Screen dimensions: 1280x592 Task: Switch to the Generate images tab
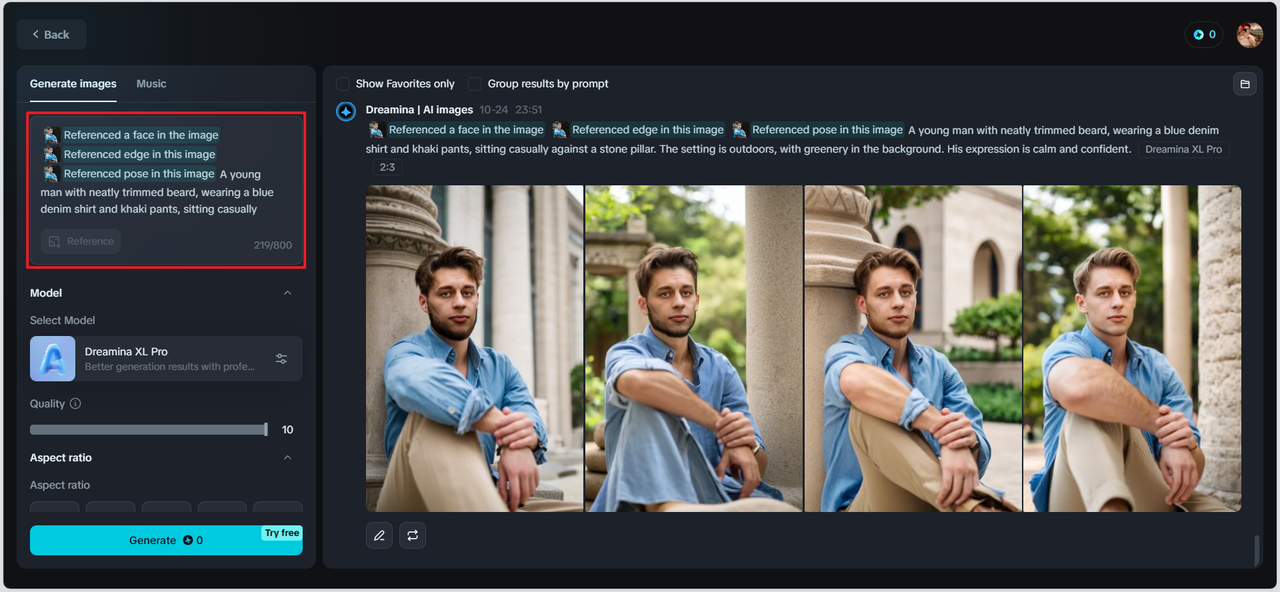(73, 84)
